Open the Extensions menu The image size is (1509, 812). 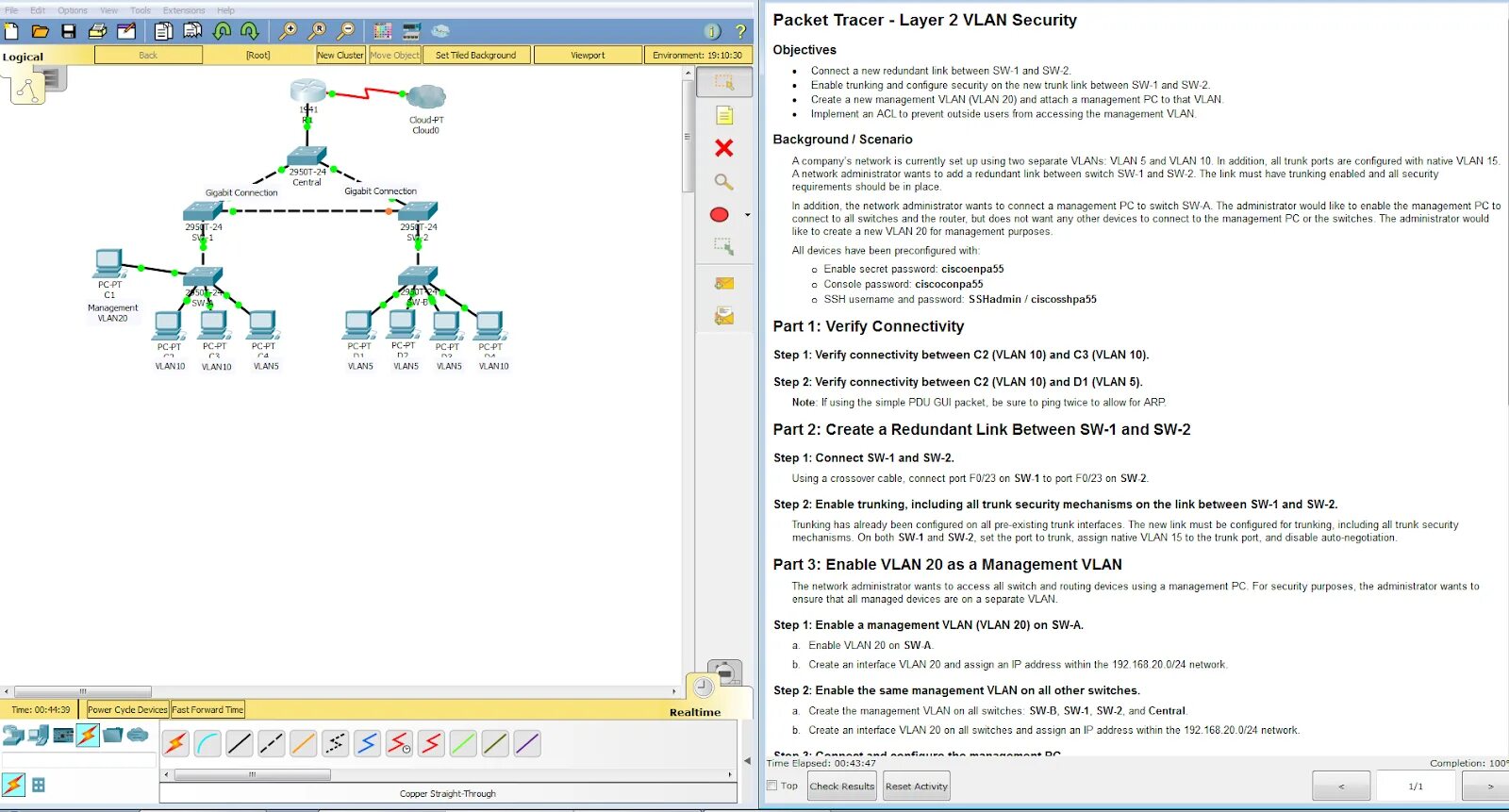(x=184, y=10)
